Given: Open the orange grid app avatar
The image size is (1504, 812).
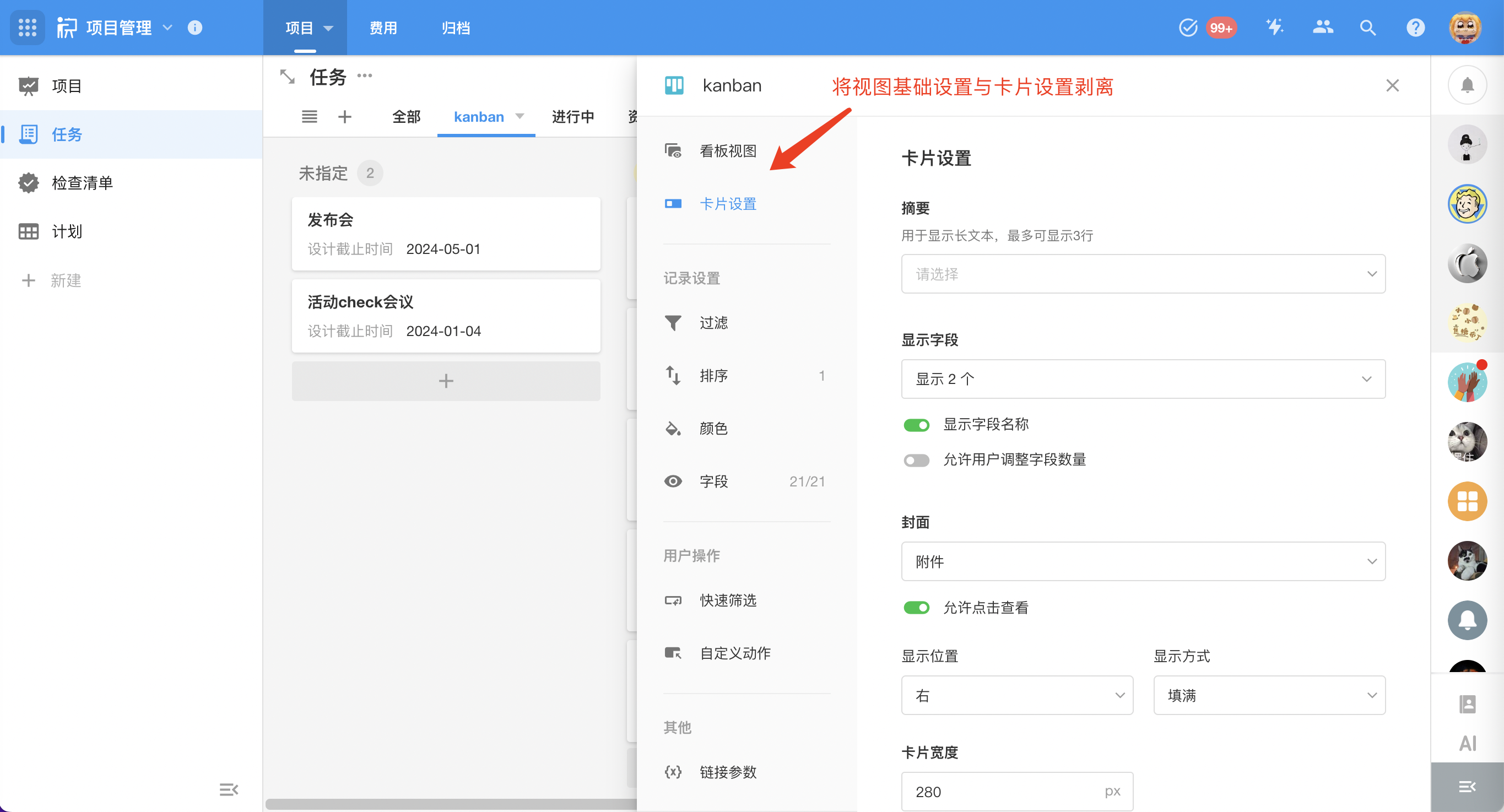Looking at the screenshot, I should (1467, 501).
